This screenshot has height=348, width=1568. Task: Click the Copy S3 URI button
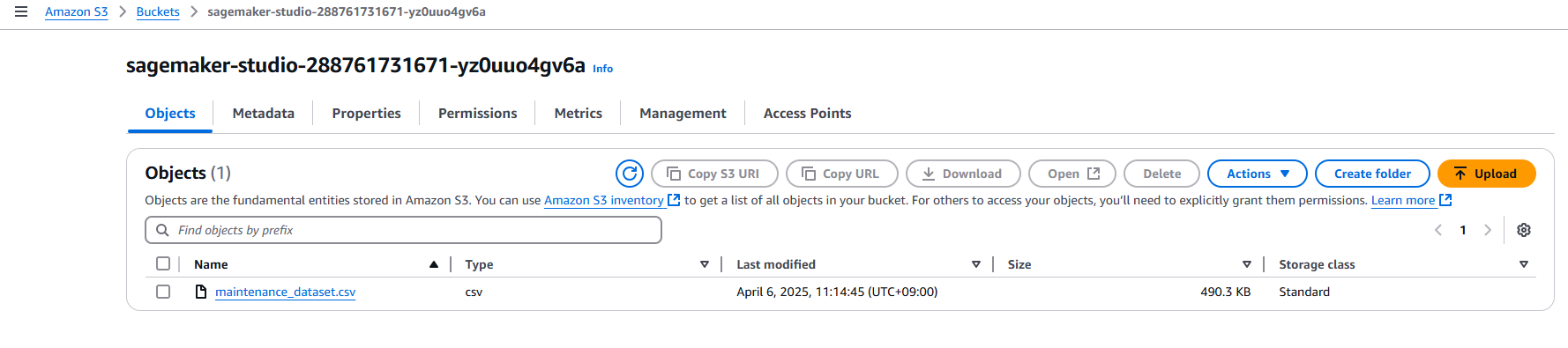coord(714,174)
